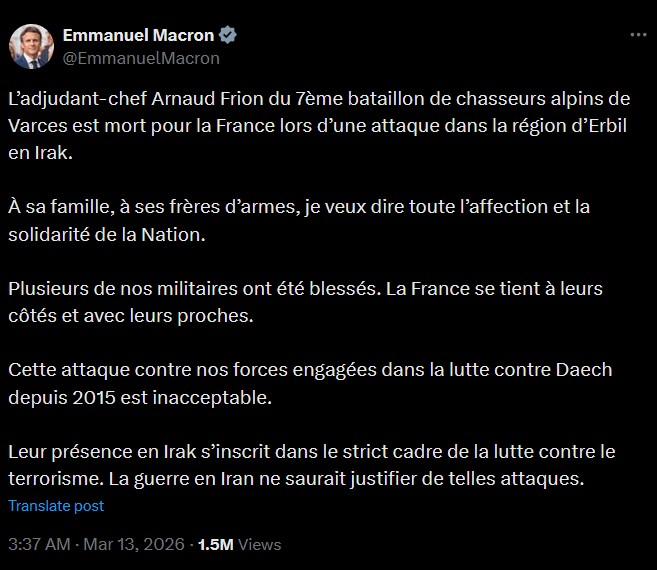Image resolution: width=657 pixels, height=570 pixels.
Task: Click the blue verified badge
Action: (228, 35)
